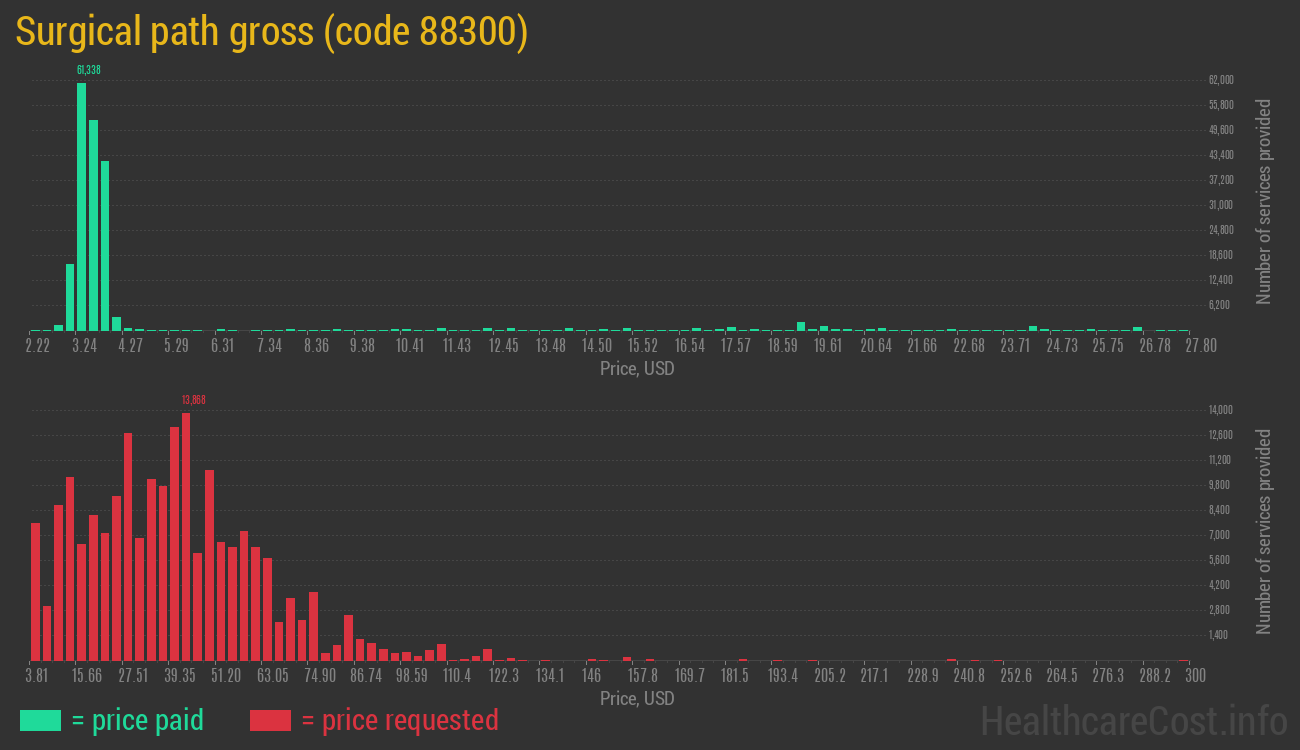Click the "price requested" legend text
This screenshot has width=1300, height=750.
[399, 720]
